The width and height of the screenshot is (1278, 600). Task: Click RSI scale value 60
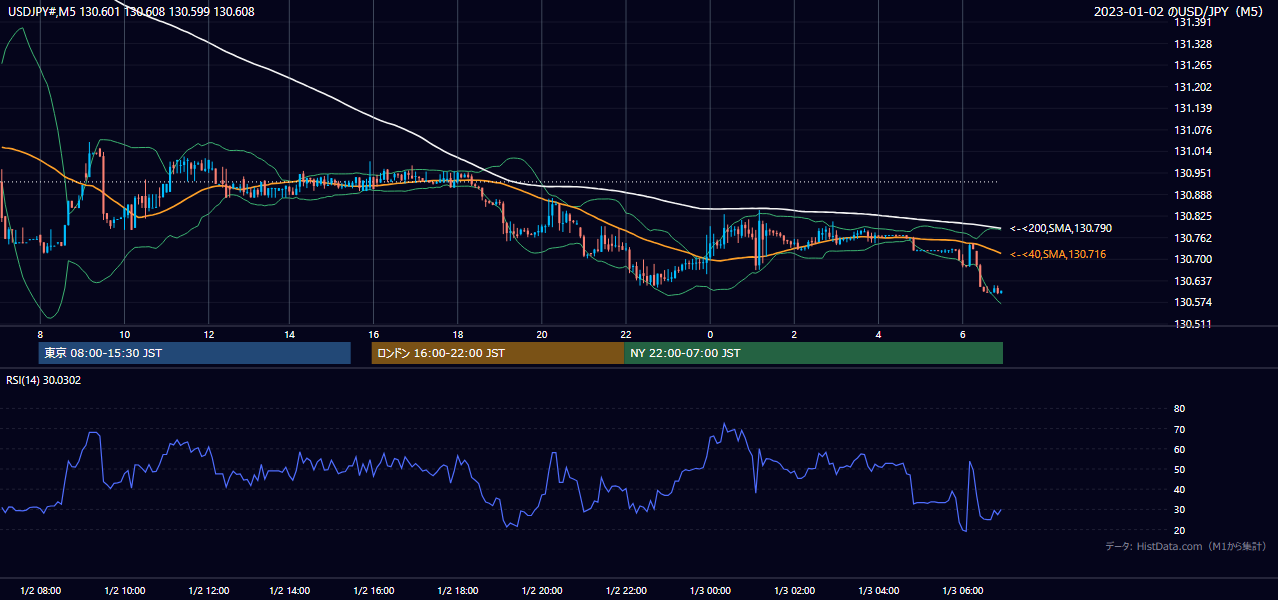[x=1179, y=449]
